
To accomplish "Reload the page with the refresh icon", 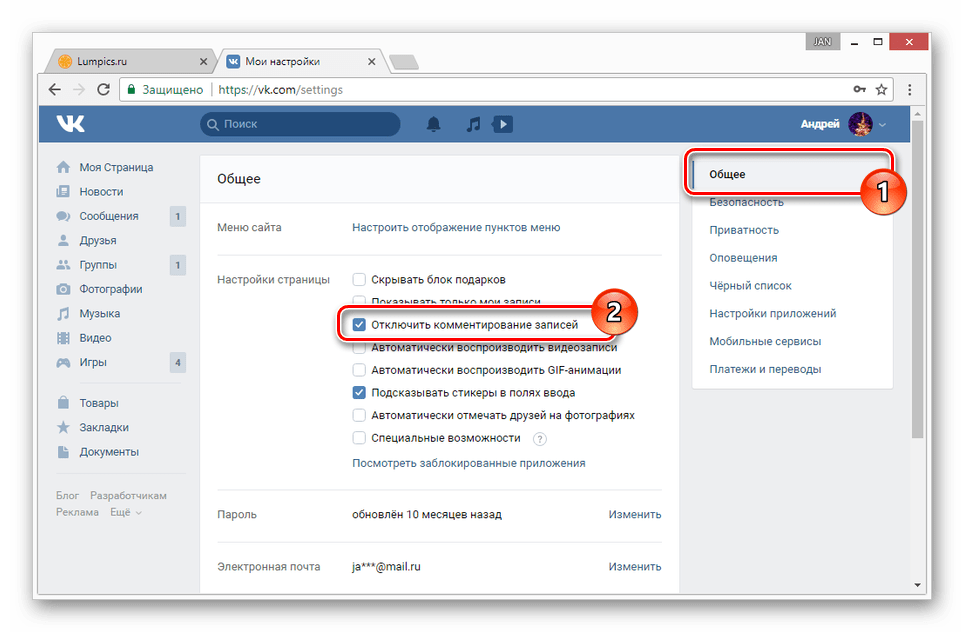I will [x=103, y=90].
